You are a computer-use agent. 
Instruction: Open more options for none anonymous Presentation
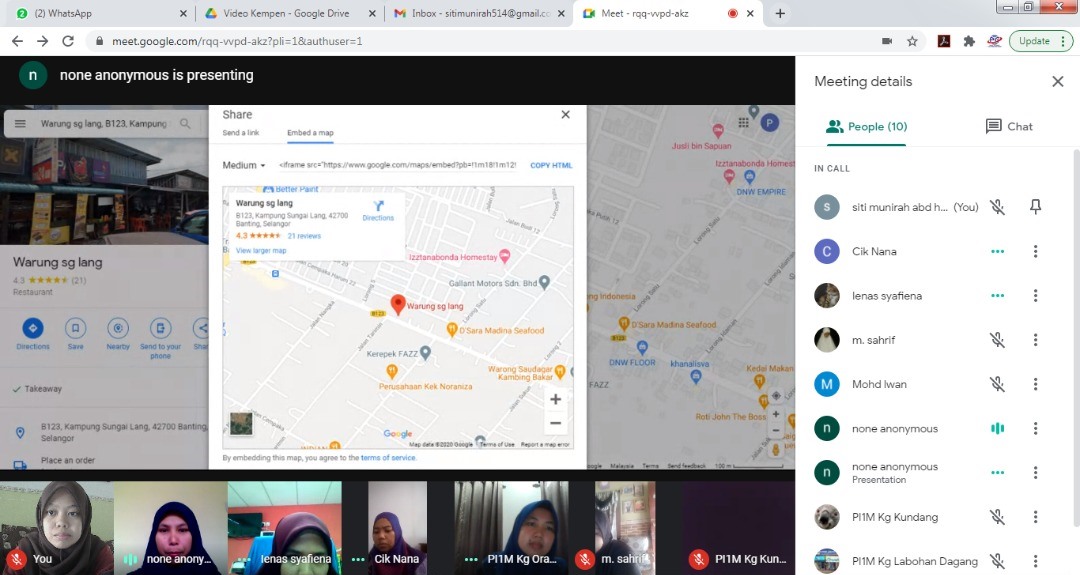pos(1036,473)
